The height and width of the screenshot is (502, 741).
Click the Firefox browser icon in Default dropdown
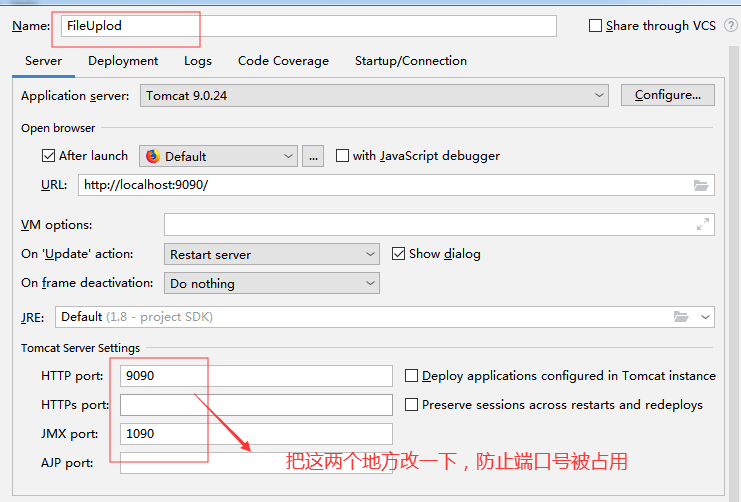tap(153, 156)
